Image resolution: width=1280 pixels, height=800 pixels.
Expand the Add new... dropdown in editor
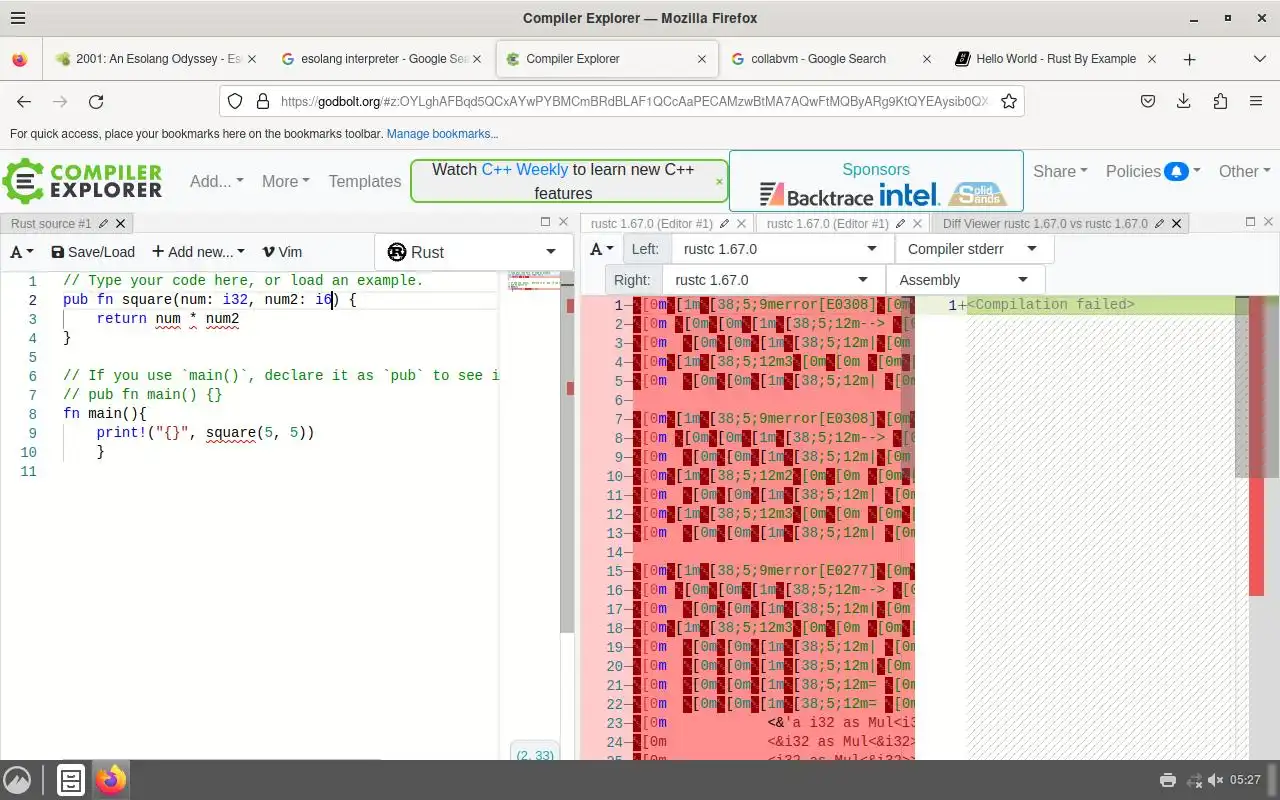pos(198,252)
